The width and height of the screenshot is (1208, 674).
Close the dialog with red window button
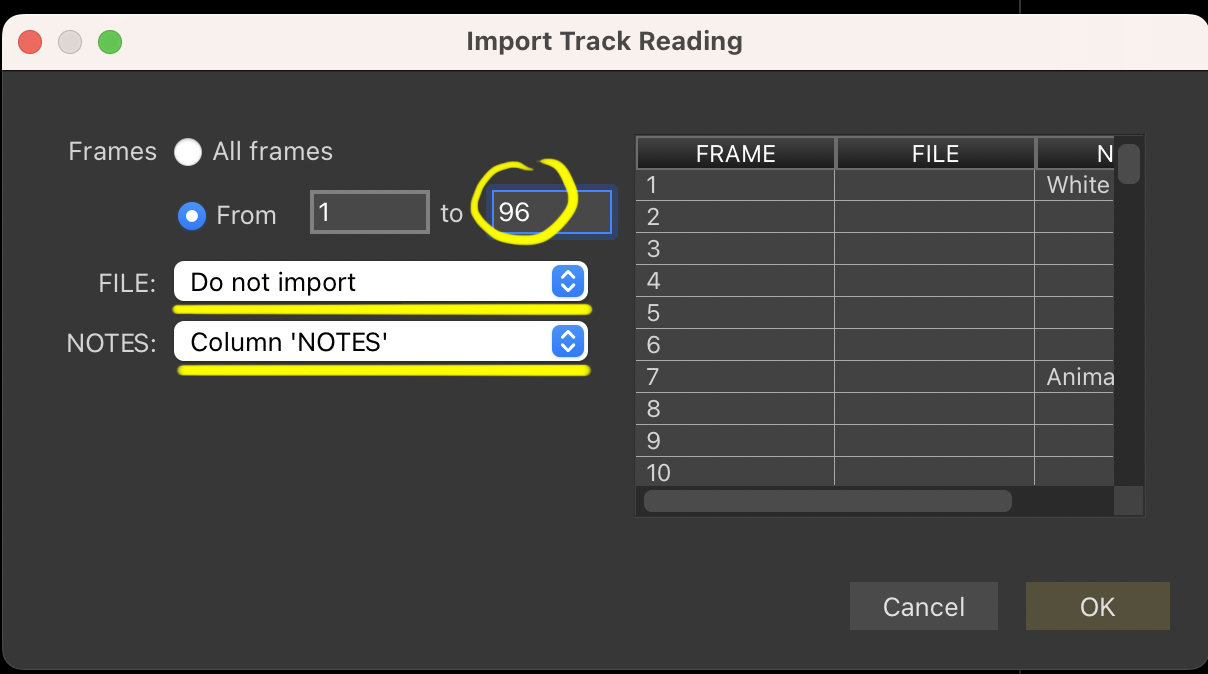pyautogui.click(x=30, y=42)
